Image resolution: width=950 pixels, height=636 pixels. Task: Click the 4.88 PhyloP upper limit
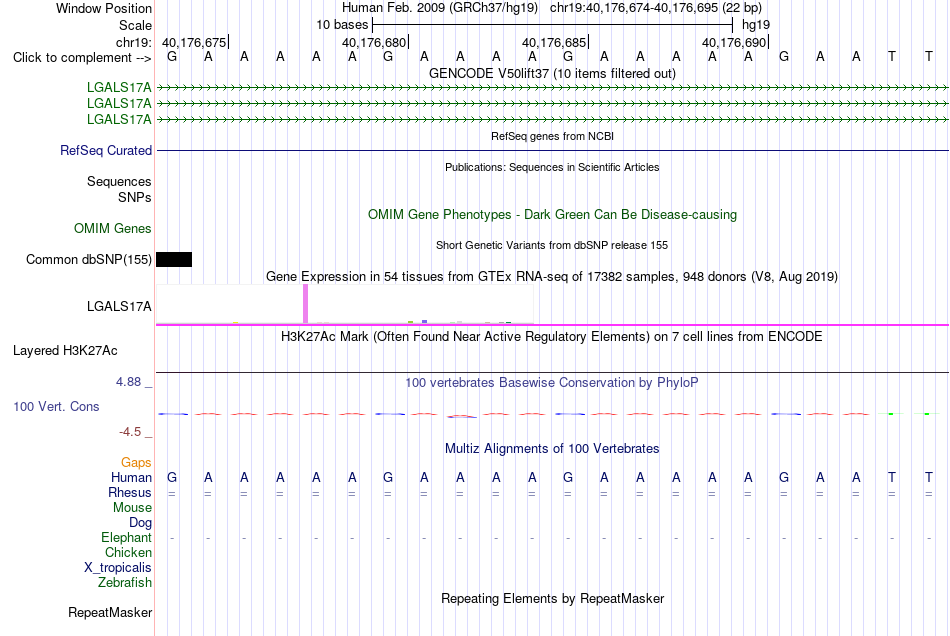(128, 382)
